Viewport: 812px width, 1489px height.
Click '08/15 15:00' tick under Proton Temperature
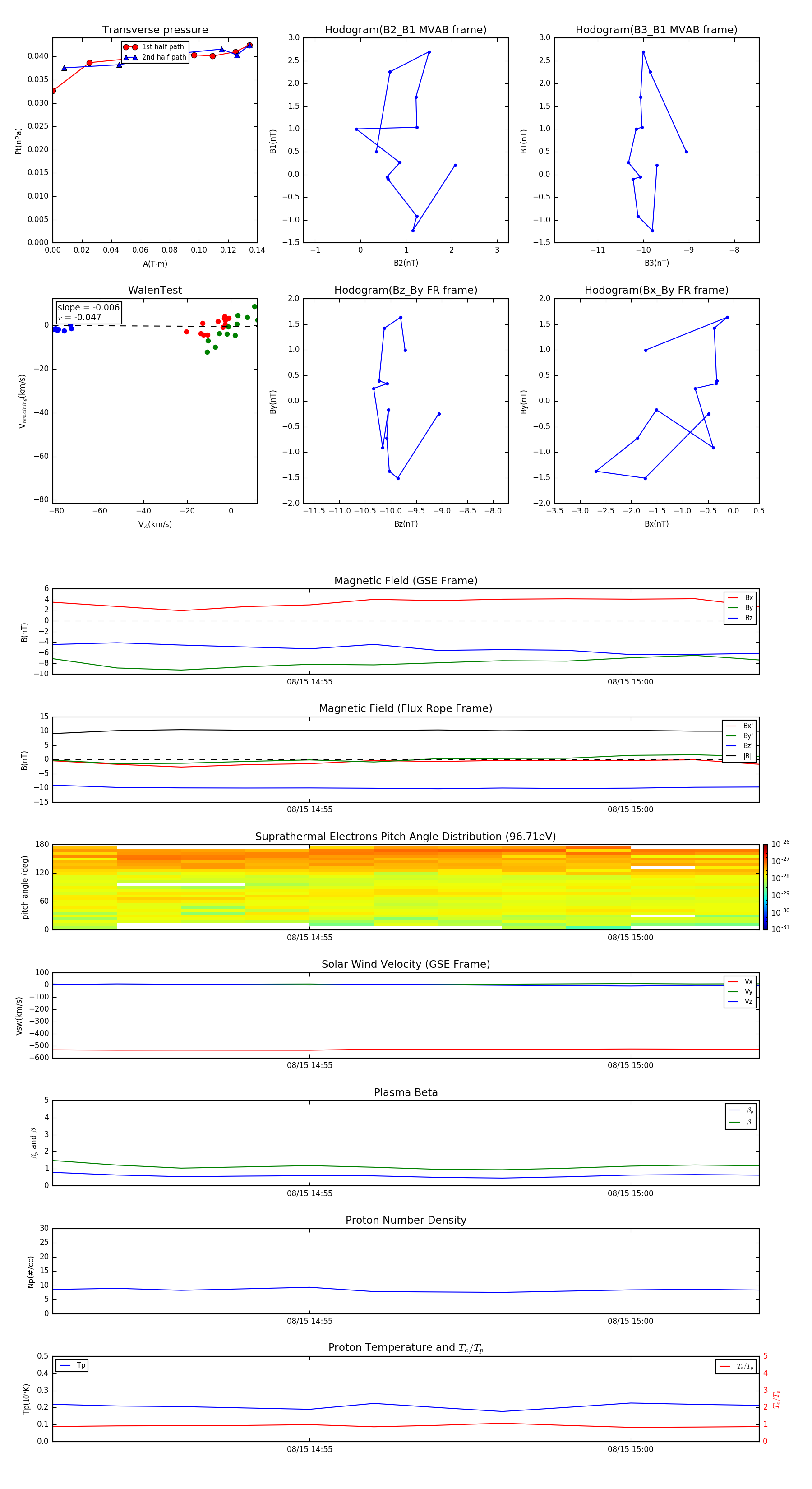(x=631, y=1449)
